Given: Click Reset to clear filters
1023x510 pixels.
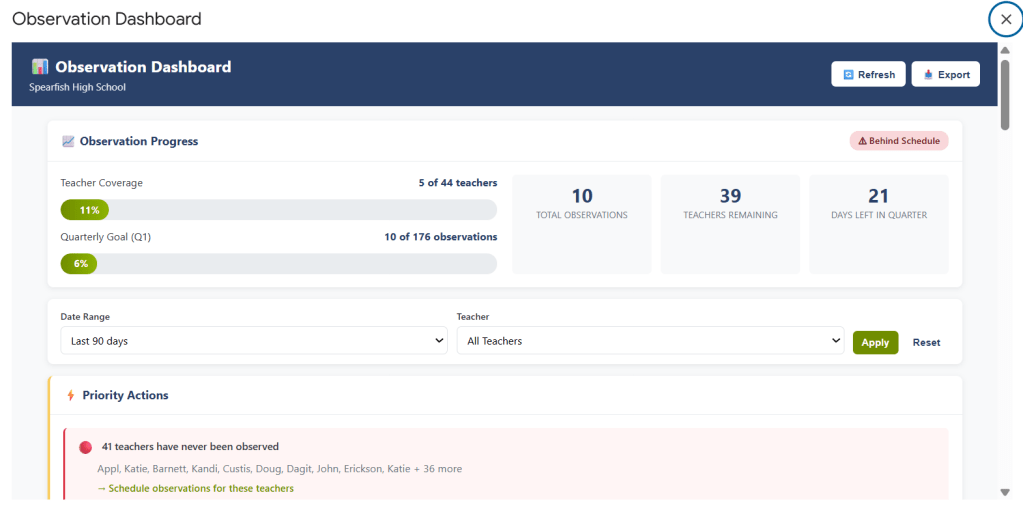Looking at the screenshot, I should [926, 342].
